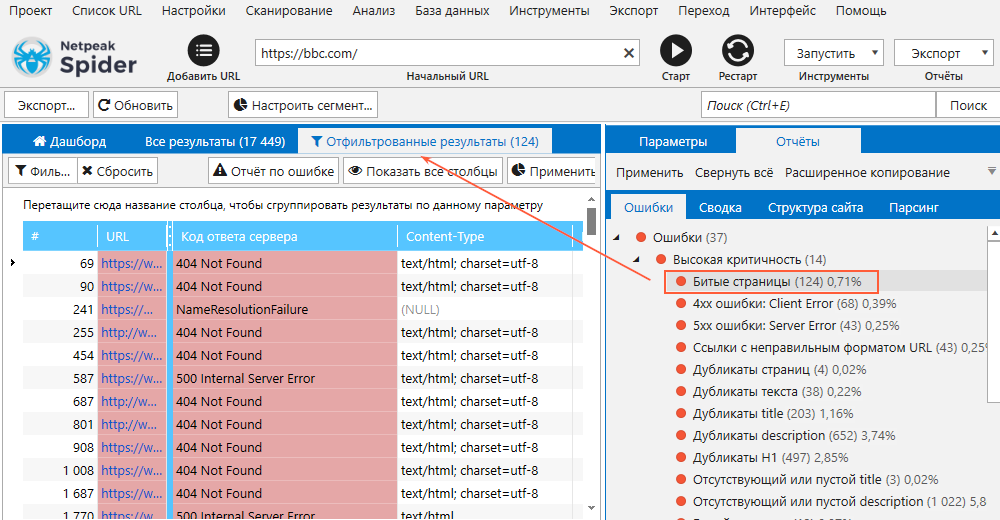Start crawling with the Старт play button
Screen dimensions: 1000x520
(x=675, y=50)
